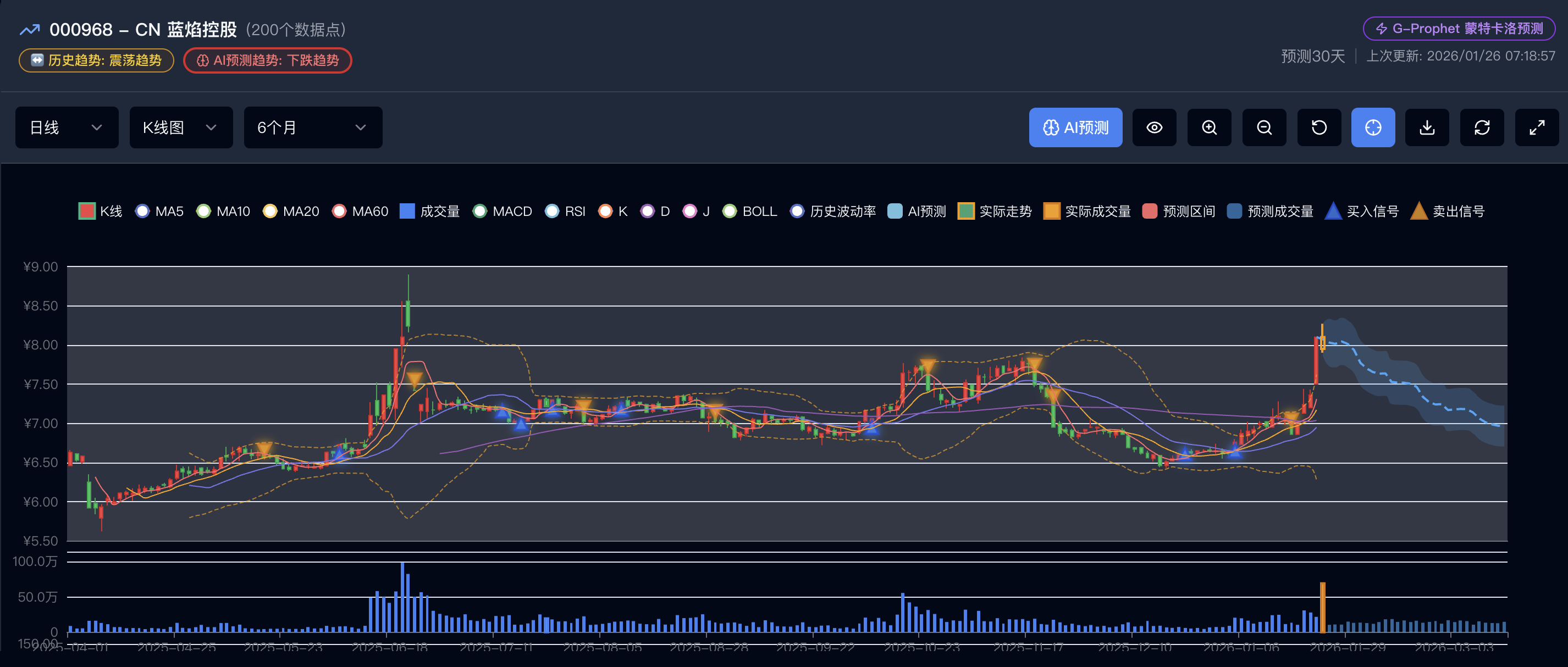The image size is (1568, 667).
Task: Click the 历史趋势: 震荡趋势 tag
Action: [96, 60]
